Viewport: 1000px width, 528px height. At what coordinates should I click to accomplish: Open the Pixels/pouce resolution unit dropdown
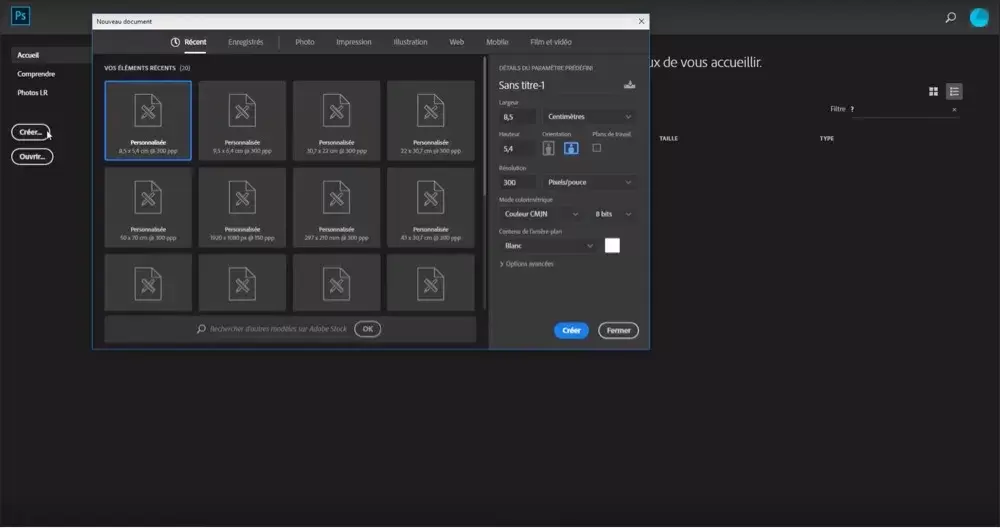588,183
